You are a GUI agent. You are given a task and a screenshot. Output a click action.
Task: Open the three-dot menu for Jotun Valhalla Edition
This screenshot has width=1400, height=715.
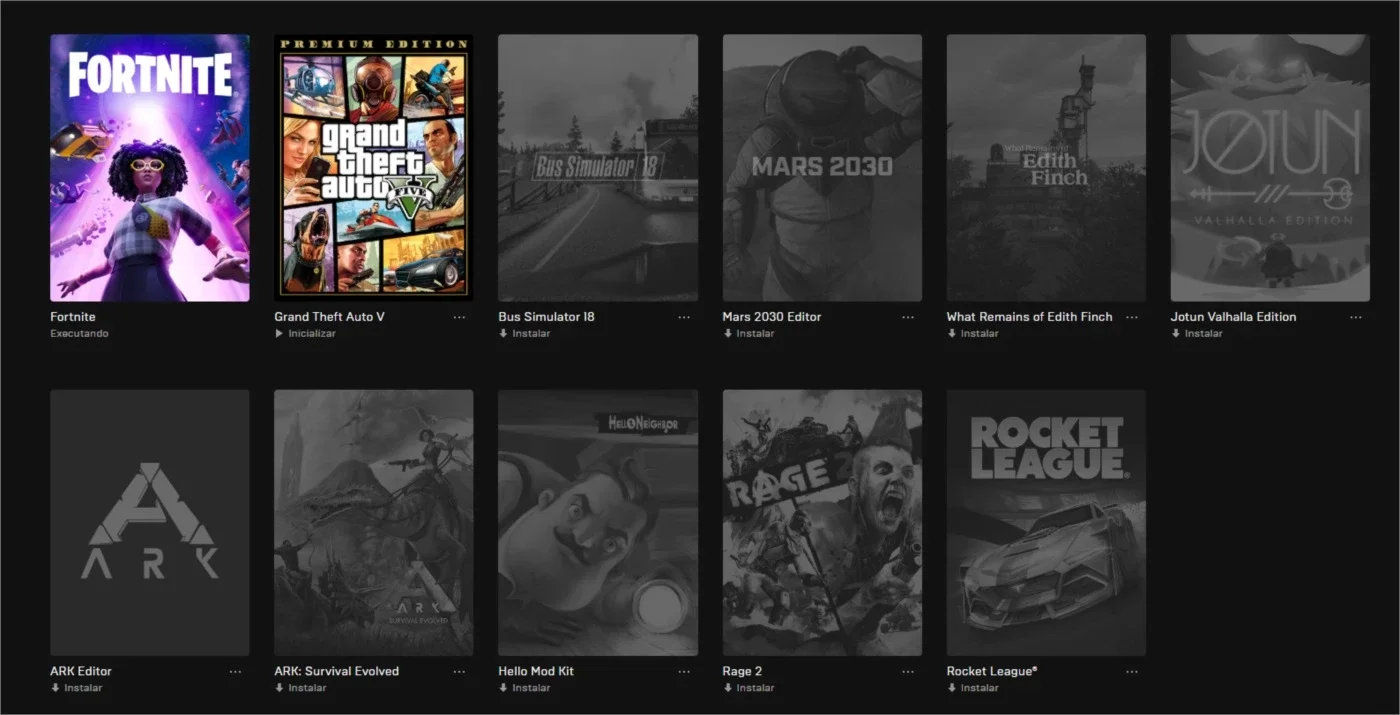[x=1355, y=317]
